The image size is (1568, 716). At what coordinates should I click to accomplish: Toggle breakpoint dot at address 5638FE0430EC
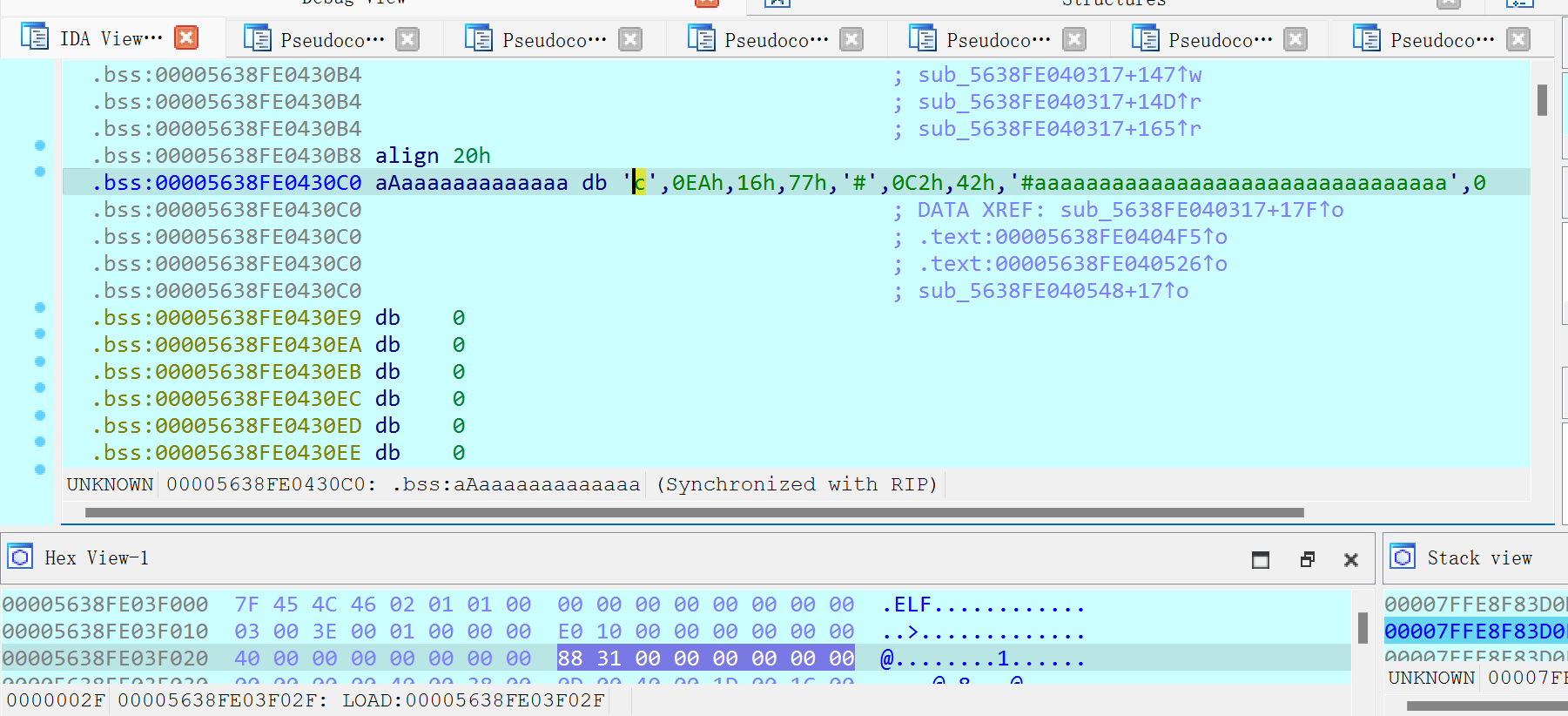40,388
